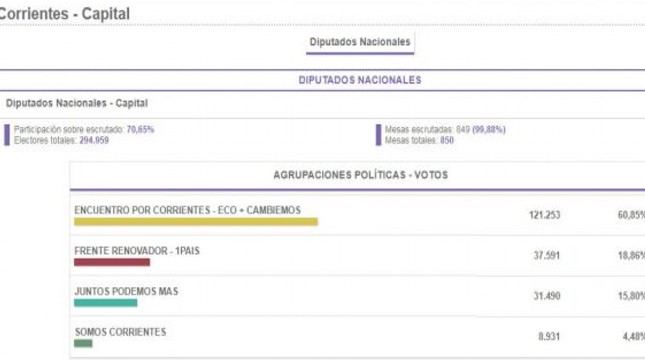This screenshot has width=645, height=360.
Task: Click the teal Juntos Podemos Mas bar
Action: pos(106,303)
